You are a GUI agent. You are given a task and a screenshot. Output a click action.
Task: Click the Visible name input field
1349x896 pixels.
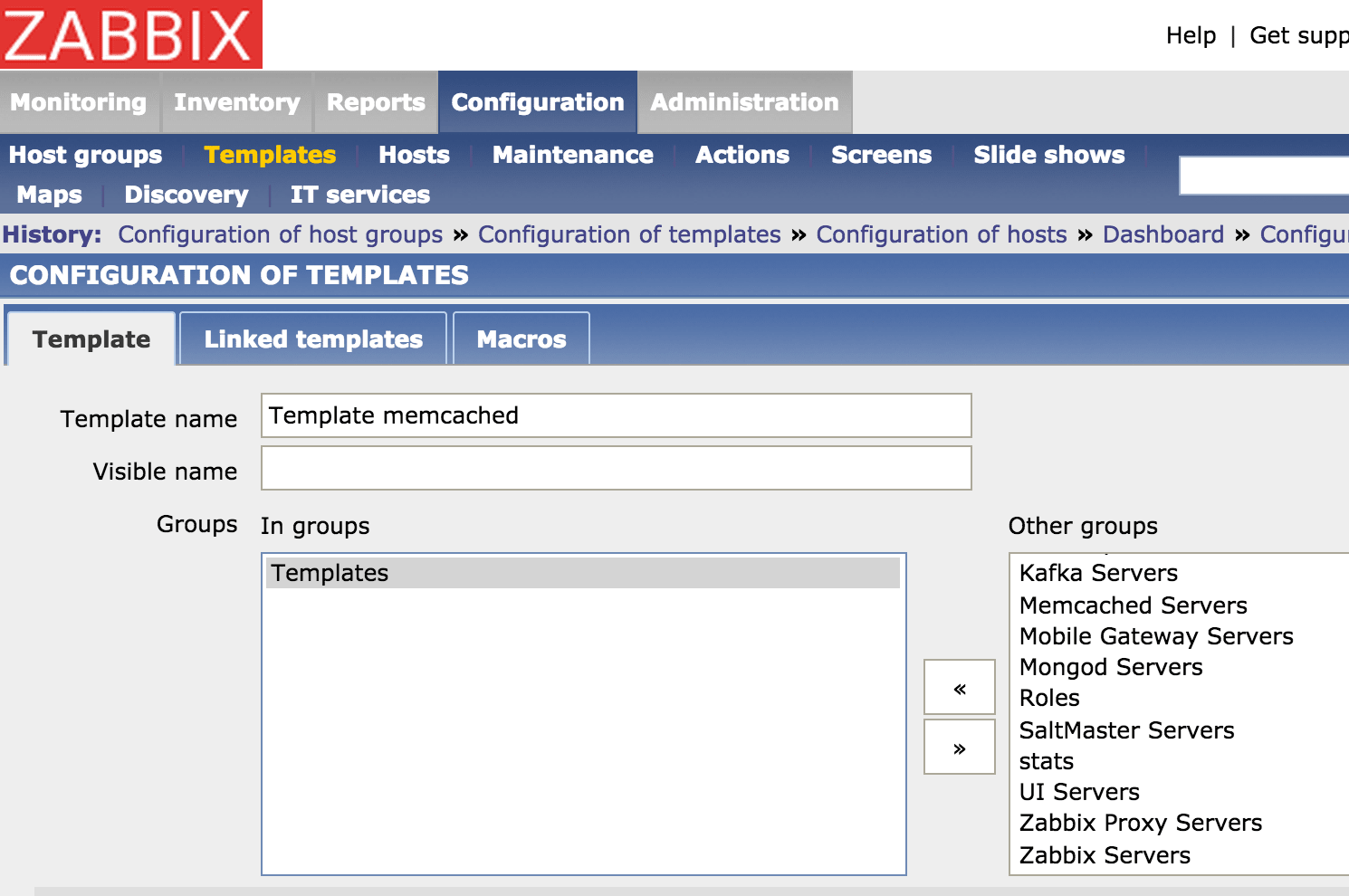(x=616, y=468)
